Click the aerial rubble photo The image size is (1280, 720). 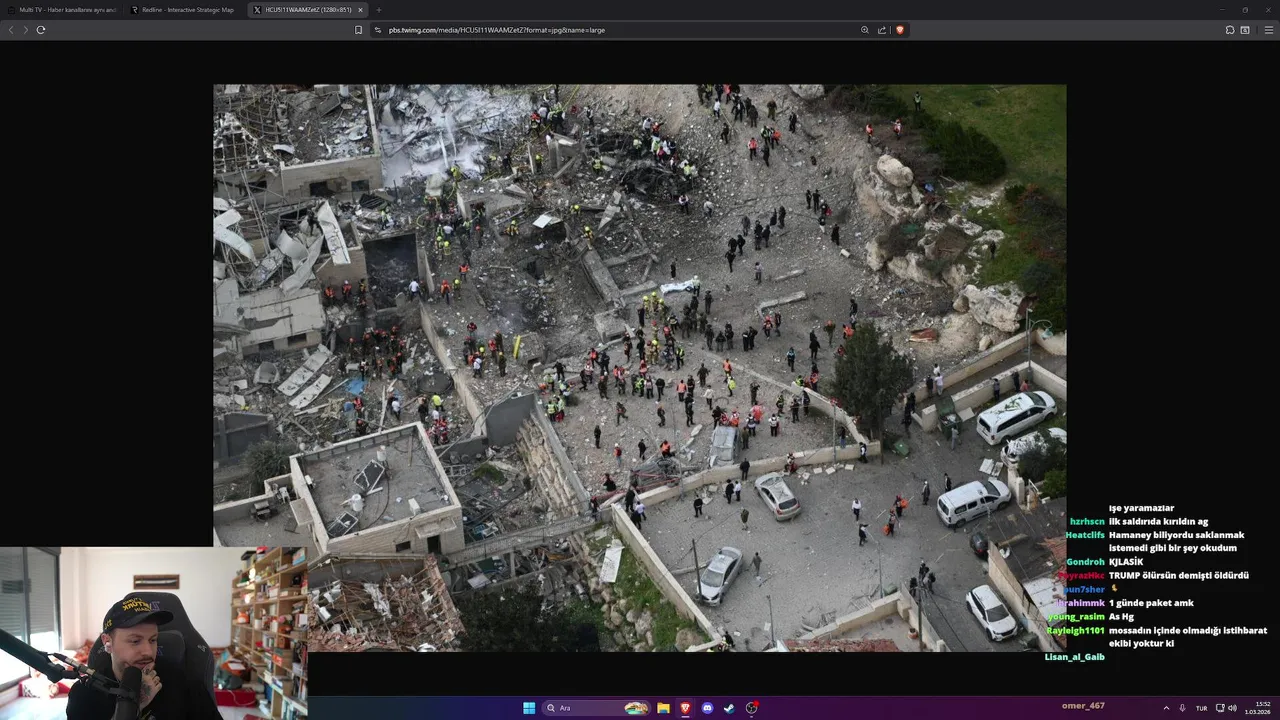click(x=639, y=367)
